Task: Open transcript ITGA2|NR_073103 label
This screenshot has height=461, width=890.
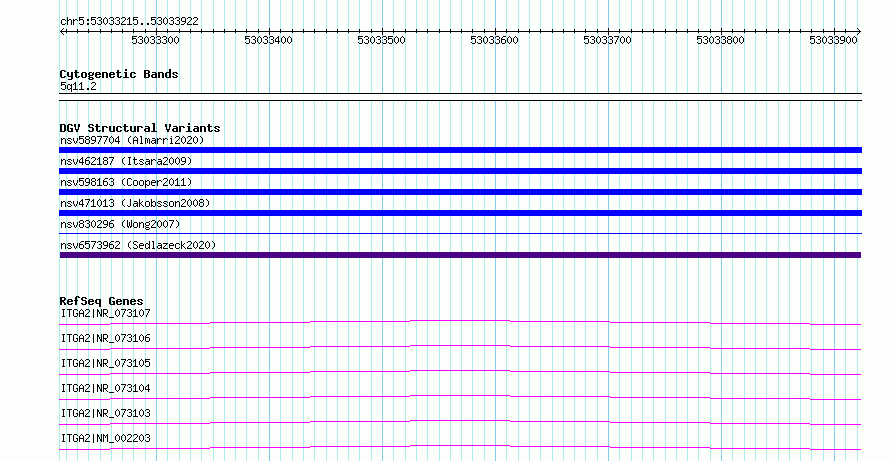Action: [x=106, y=413]
